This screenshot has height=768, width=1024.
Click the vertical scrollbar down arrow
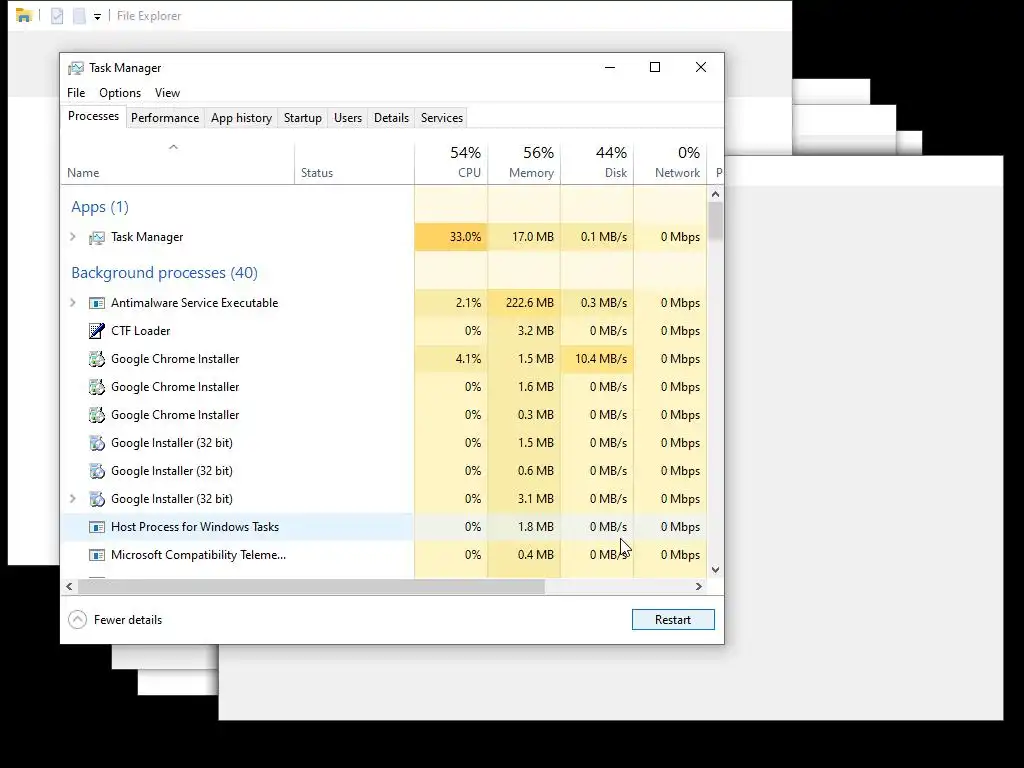[x=715, y=569]
